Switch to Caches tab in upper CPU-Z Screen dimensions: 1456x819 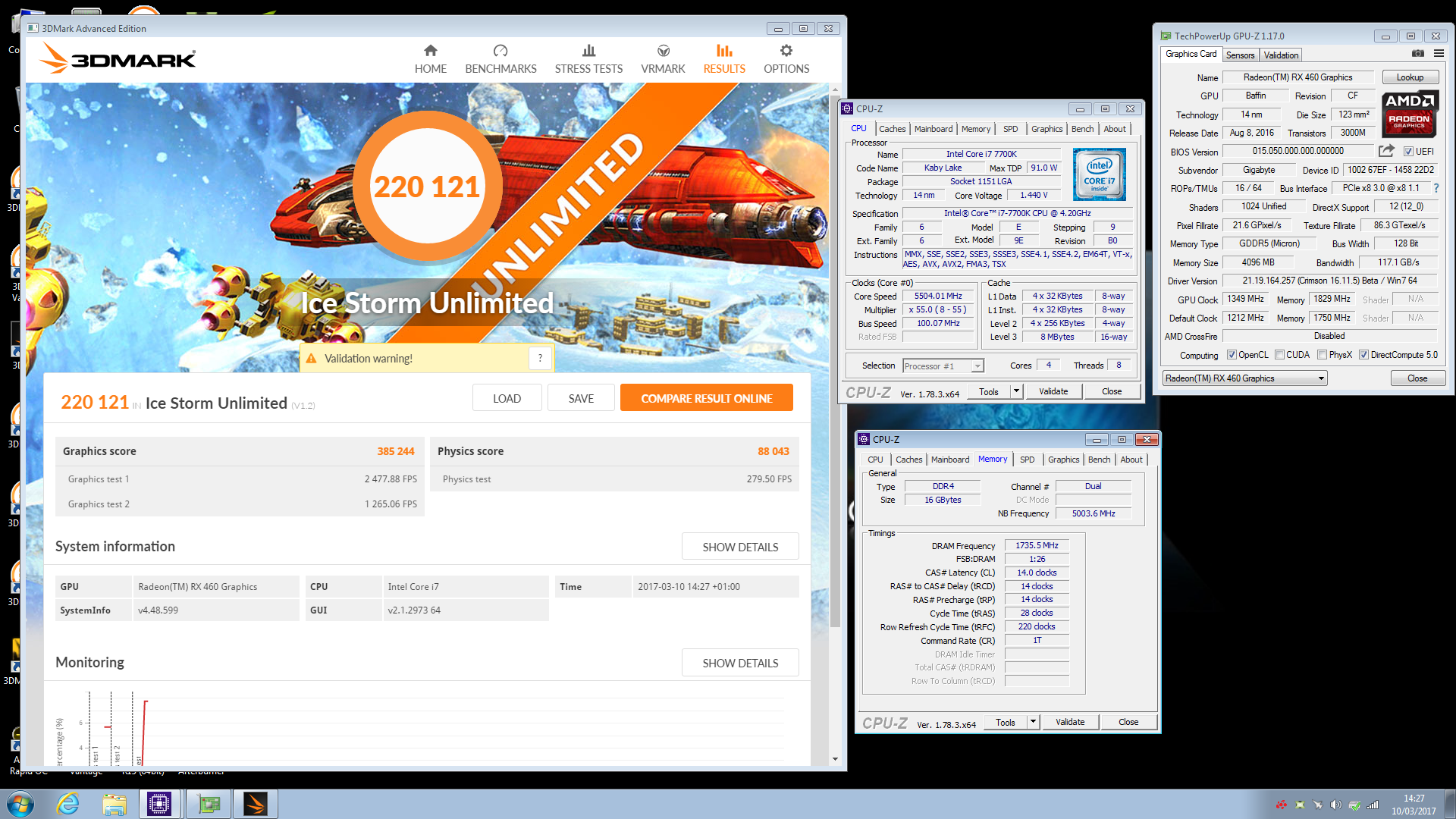(892, 129)
